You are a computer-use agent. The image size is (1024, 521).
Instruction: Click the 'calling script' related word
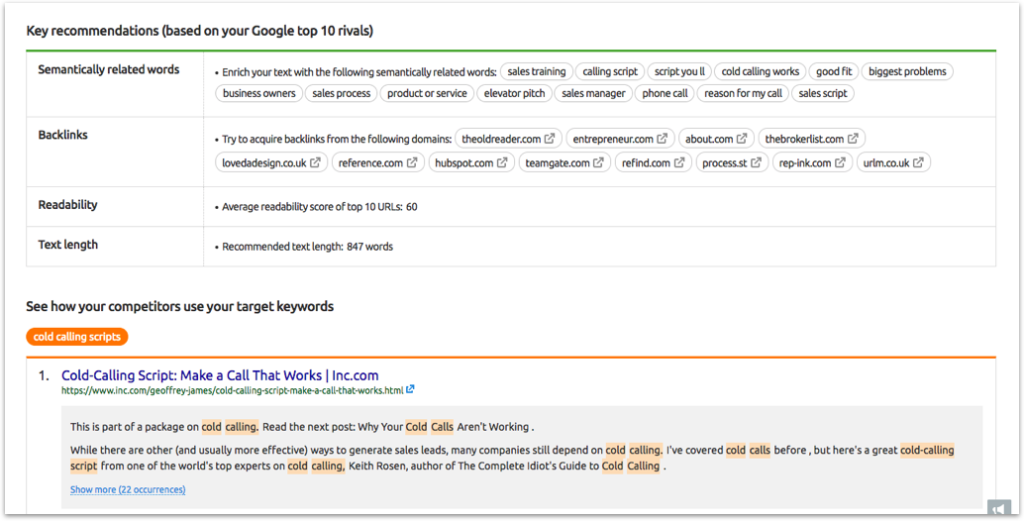tap(610, 72)
